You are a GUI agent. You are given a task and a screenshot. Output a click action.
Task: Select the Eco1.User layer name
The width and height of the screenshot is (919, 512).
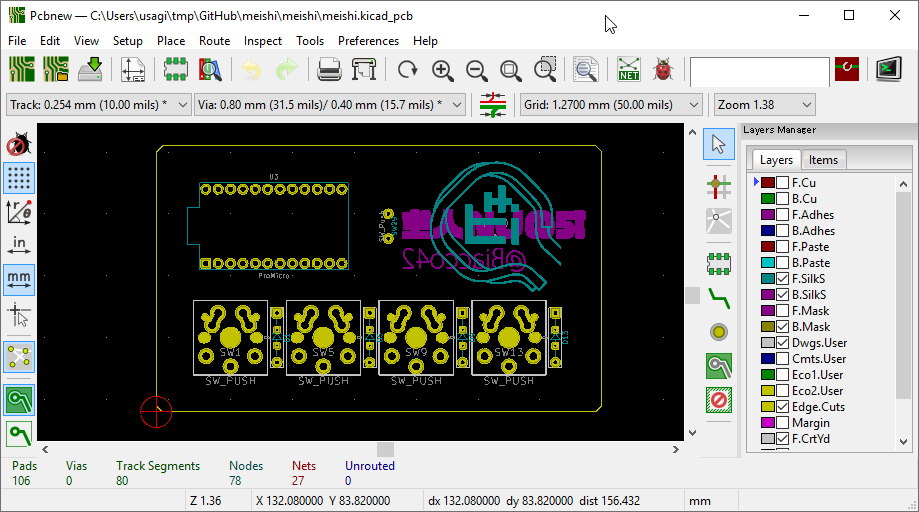(x=817, y=375)
